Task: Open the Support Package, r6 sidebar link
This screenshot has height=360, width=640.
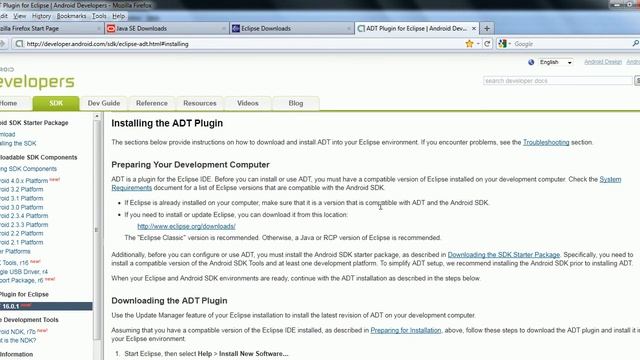Action: [x=22, y=281]
